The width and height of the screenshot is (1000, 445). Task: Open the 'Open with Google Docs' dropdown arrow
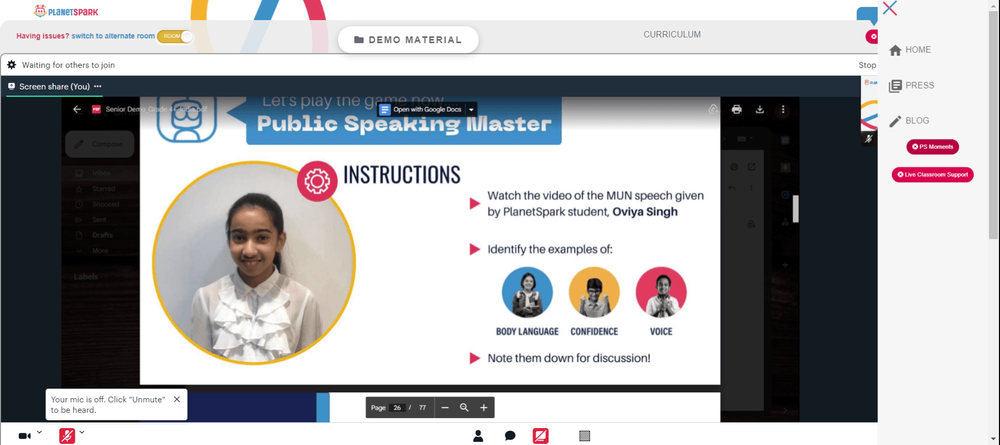pos(471,110)
